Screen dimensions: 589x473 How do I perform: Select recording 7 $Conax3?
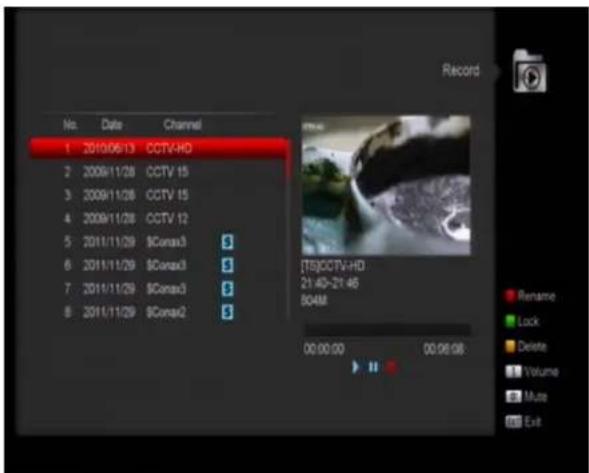coord(160,289)
